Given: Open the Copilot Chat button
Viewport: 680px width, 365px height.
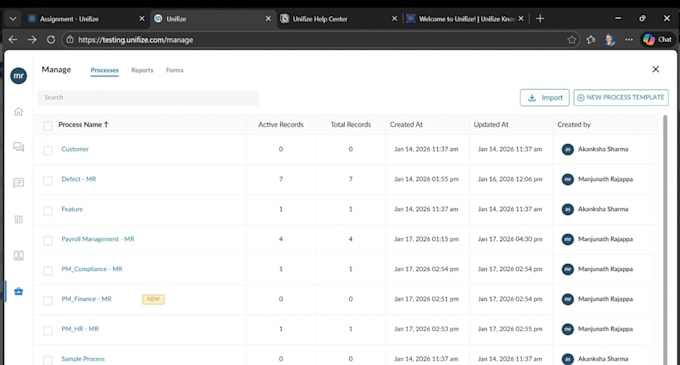Looking at the screenshot, I should (657, 40).
